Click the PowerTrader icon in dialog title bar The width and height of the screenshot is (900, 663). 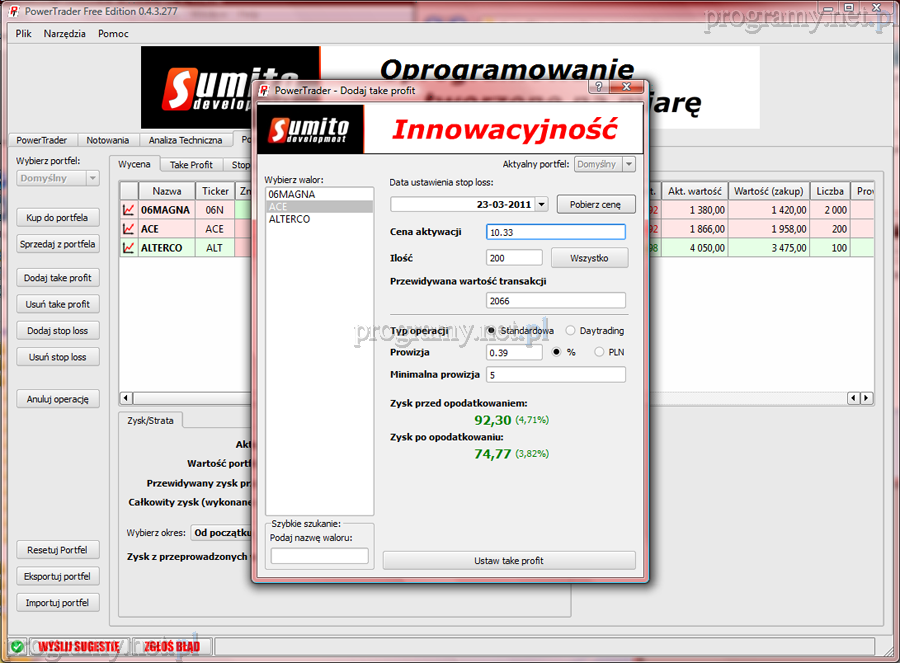pyautogui.click(x=264, y=90)
